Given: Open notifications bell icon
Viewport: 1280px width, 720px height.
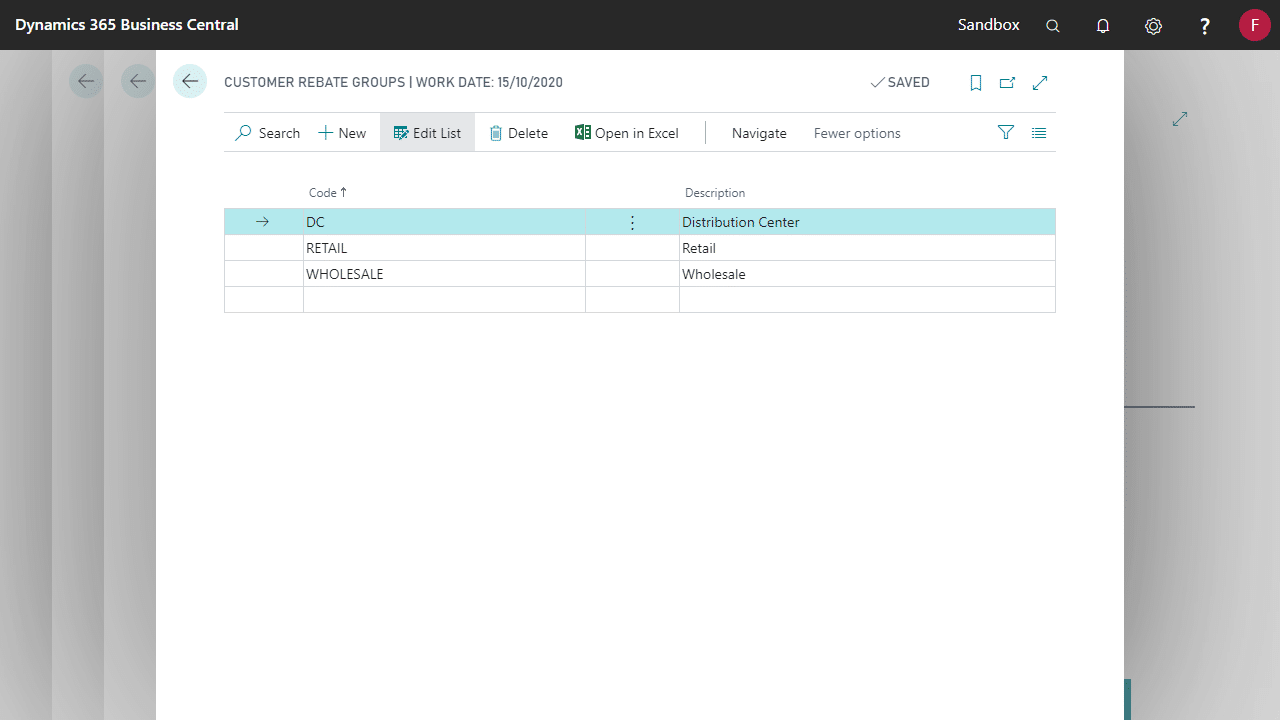Looking at the screenshot, I should 1103,26.
